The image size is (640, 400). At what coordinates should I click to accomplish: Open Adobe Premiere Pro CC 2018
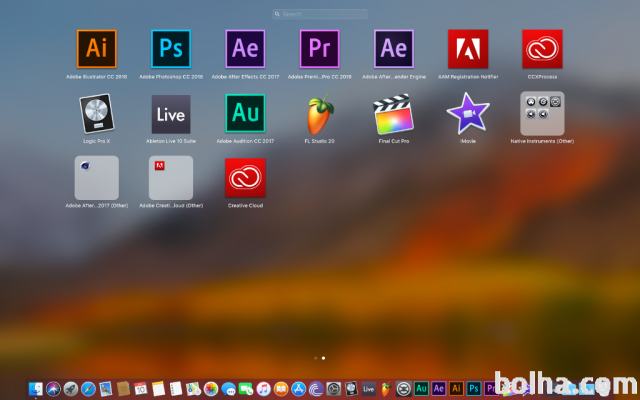(320, 48)
